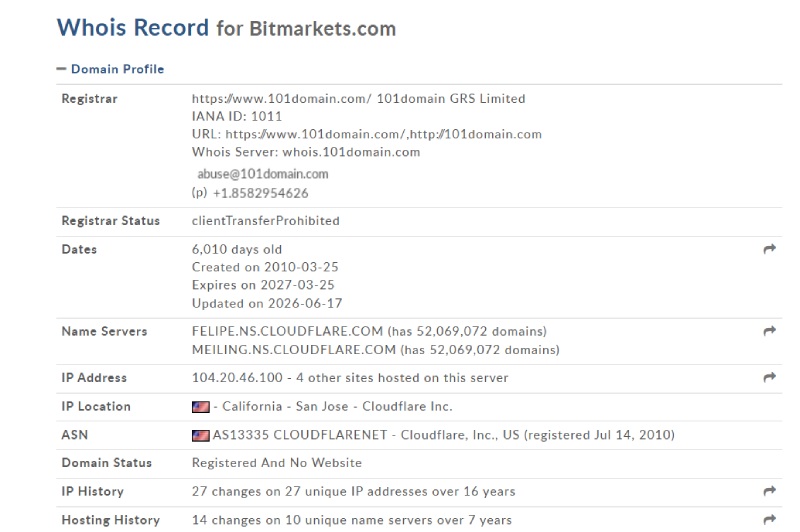This screenshot has height=532, width=800.
Task: Select California - San Jose - Cloudflare Inc. text
Action: tap(337, 407)
